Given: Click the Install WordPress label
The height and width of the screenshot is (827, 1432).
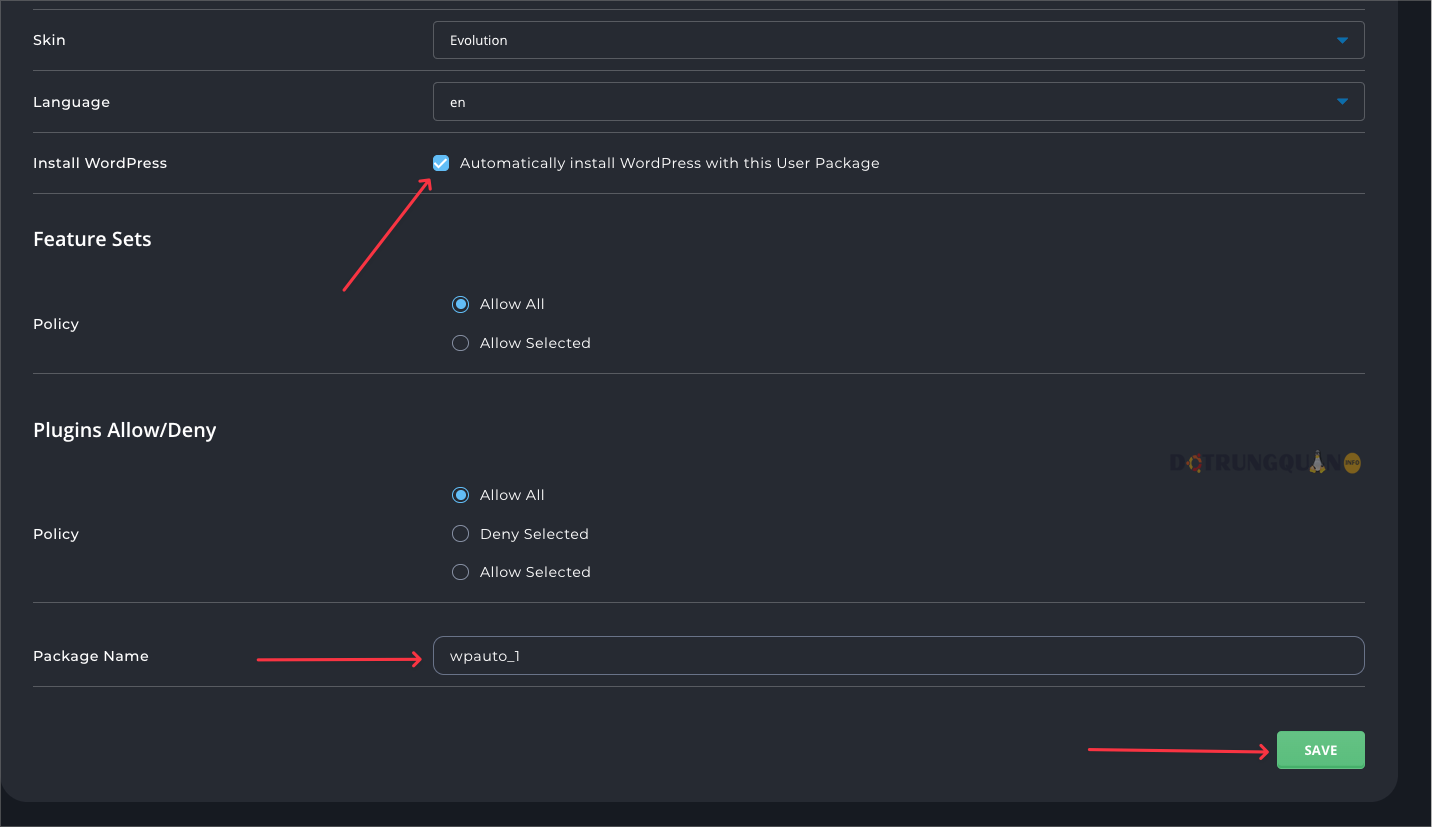Looking at the screenshot, I should 100,163.
